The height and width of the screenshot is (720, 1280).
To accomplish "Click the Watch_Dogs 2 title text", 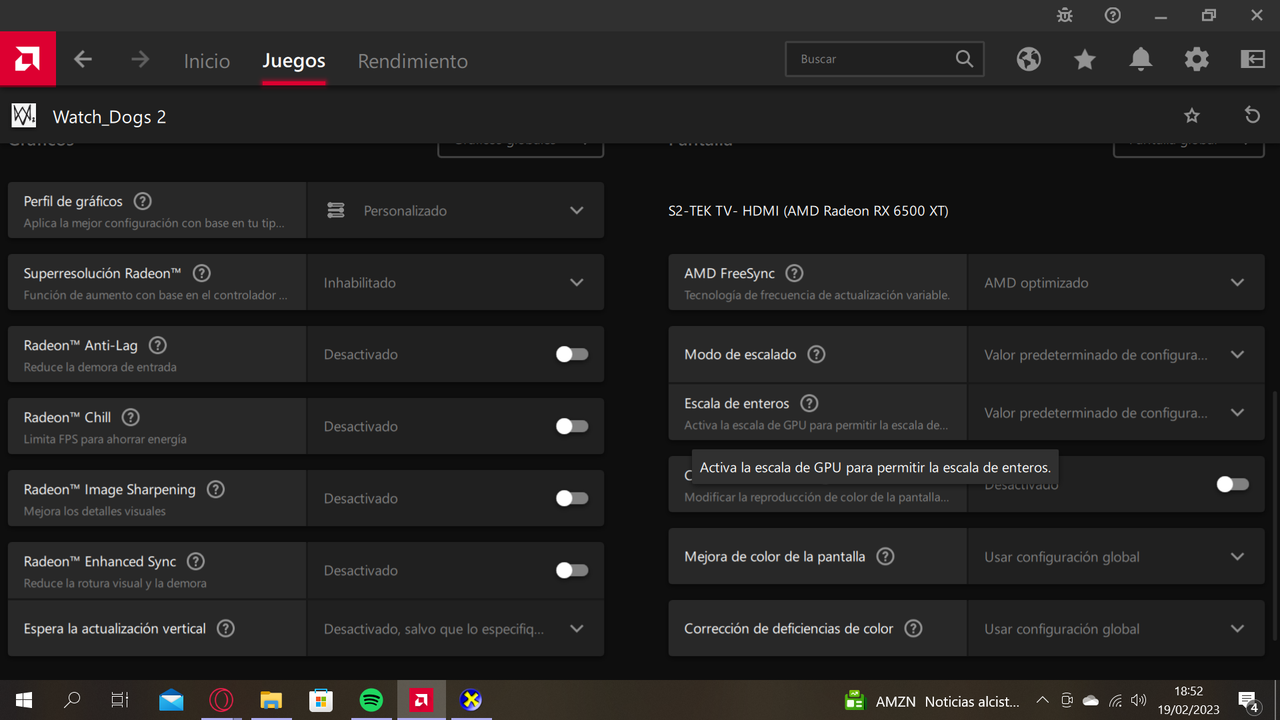I will [x=109, y=117].
